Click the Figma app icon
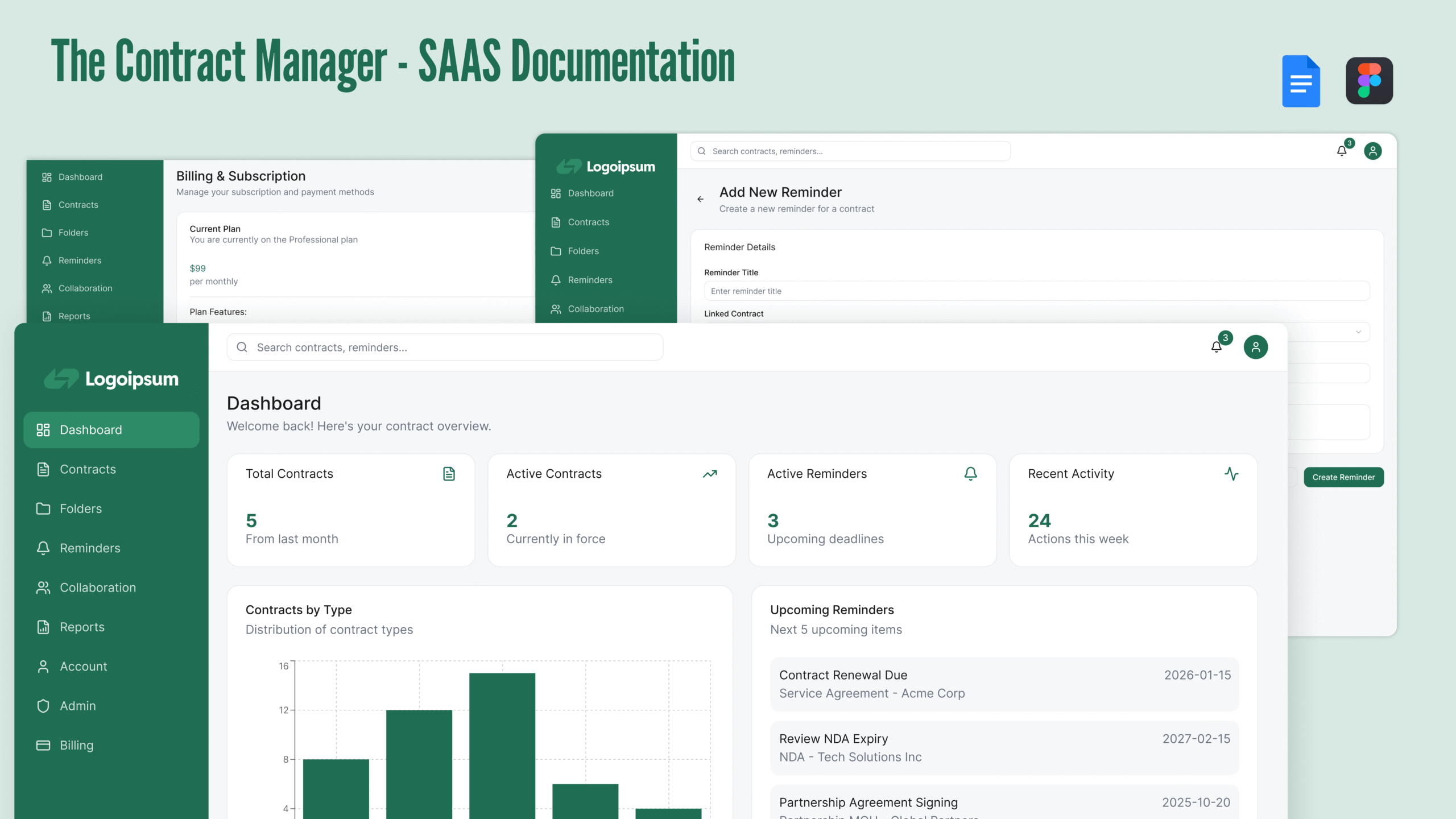The image size is (1456, 819). click(1369, 81)
